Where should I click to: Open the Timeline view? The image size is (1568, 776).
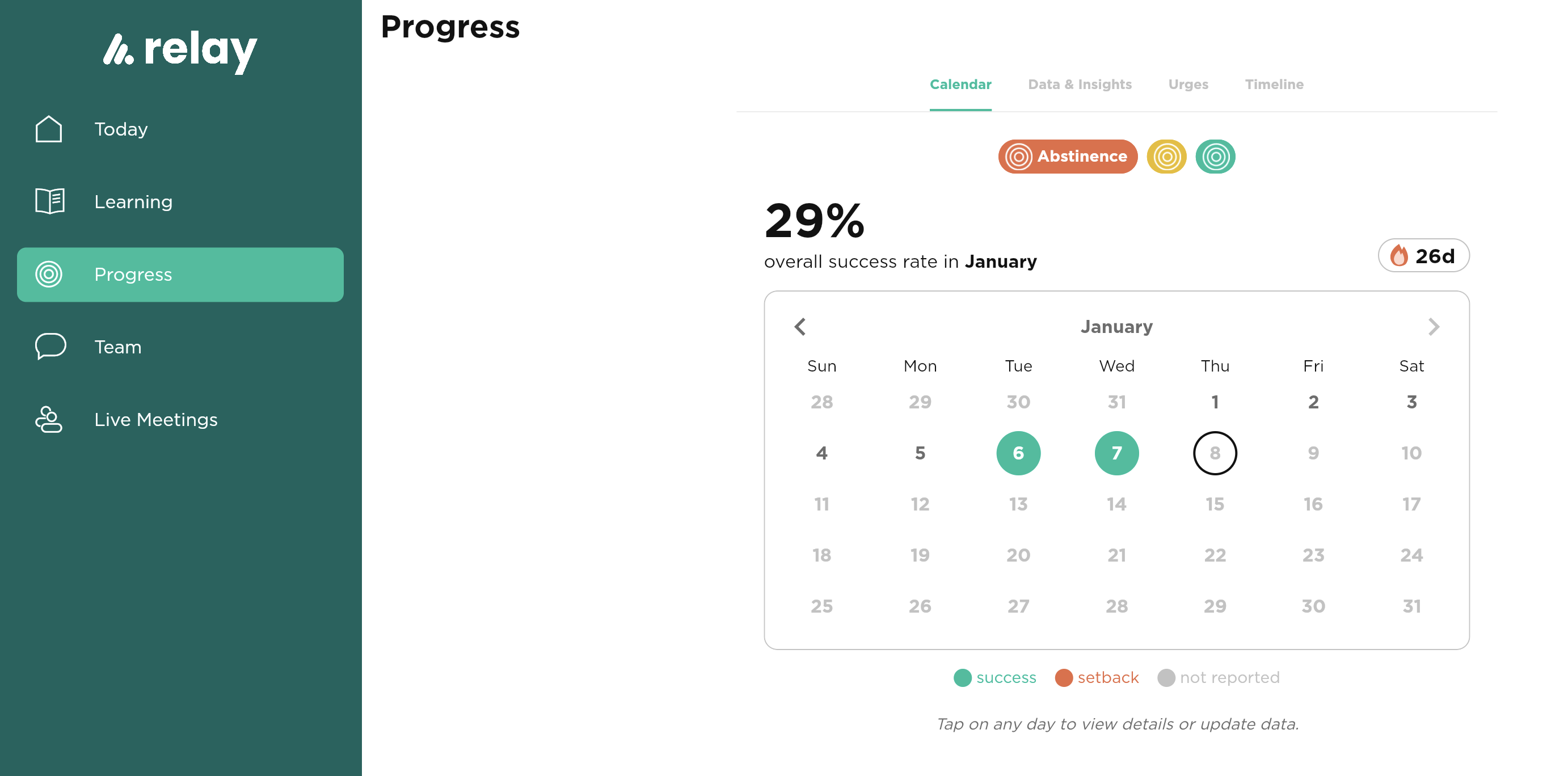click(1274, 84)
